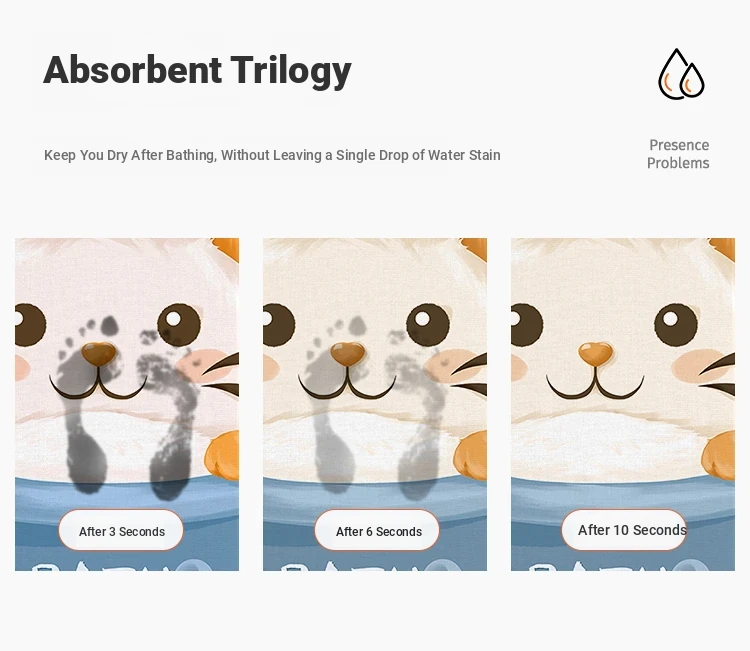This screenshot has height=651, width=750.
Task: Click the orange paw in first image
Action: coord(222,454)
